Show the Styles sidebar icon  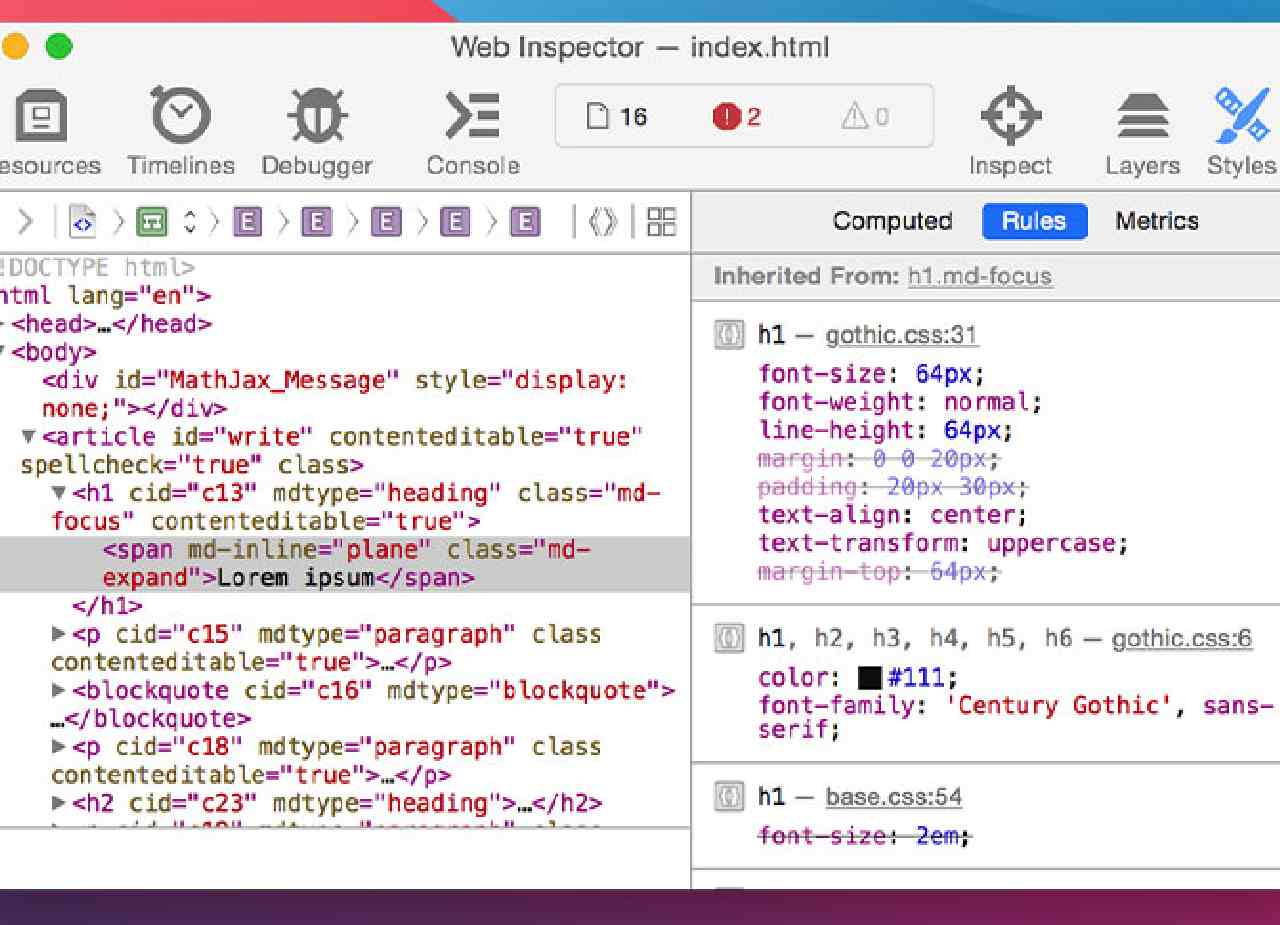(1242, 114)
